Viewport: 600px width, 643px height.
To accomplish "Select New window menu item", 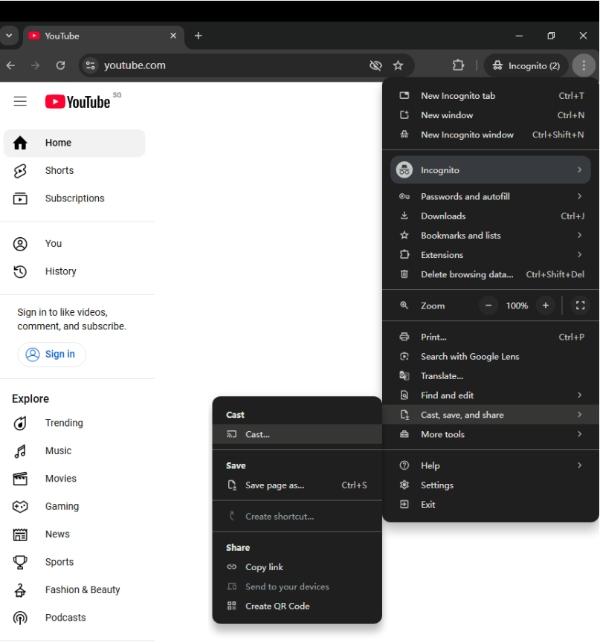I will pos(490,115).
